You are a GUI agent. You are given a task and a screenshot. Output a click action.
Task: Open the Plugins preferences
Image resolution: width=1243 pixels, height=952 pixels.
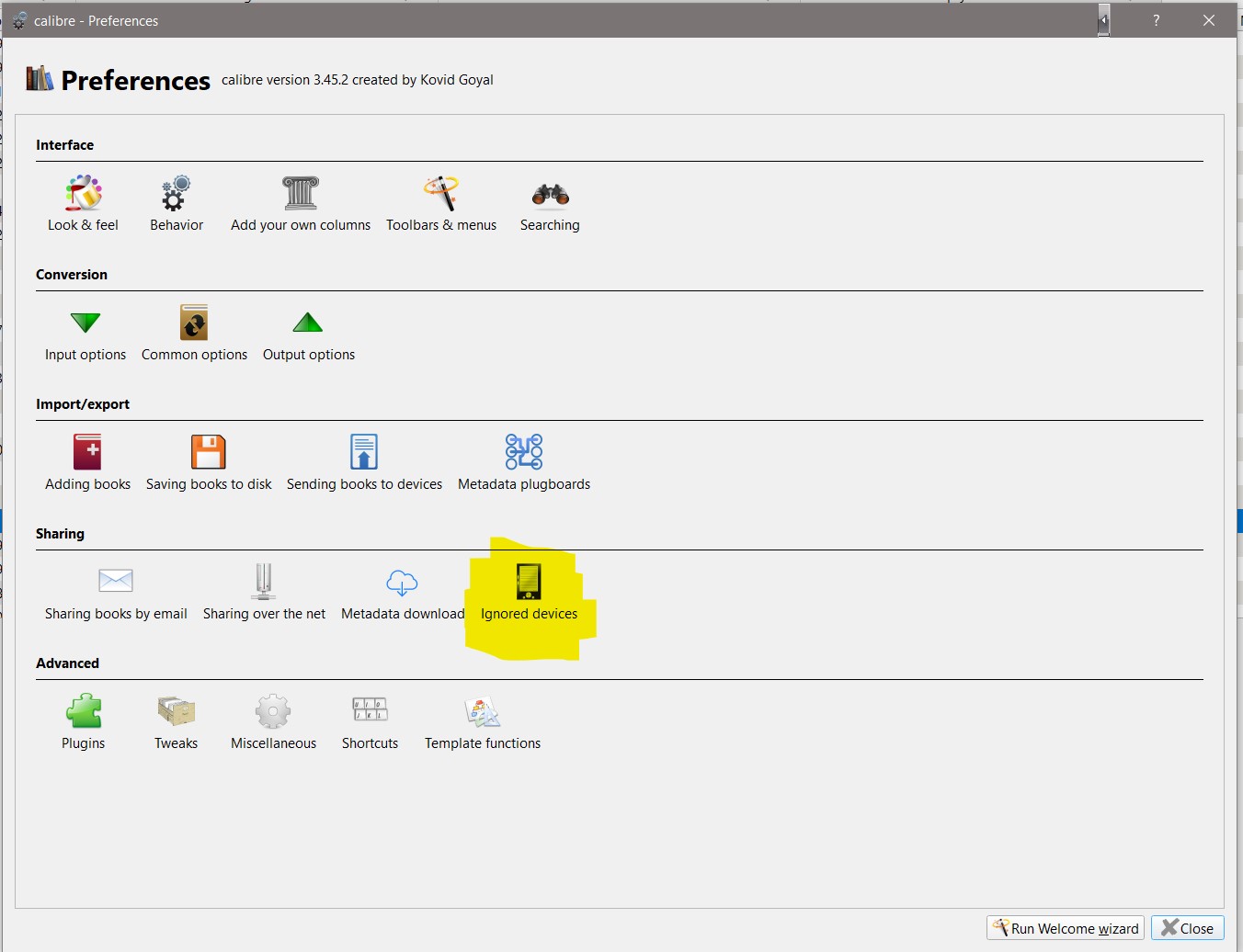(x=84, y=722)
